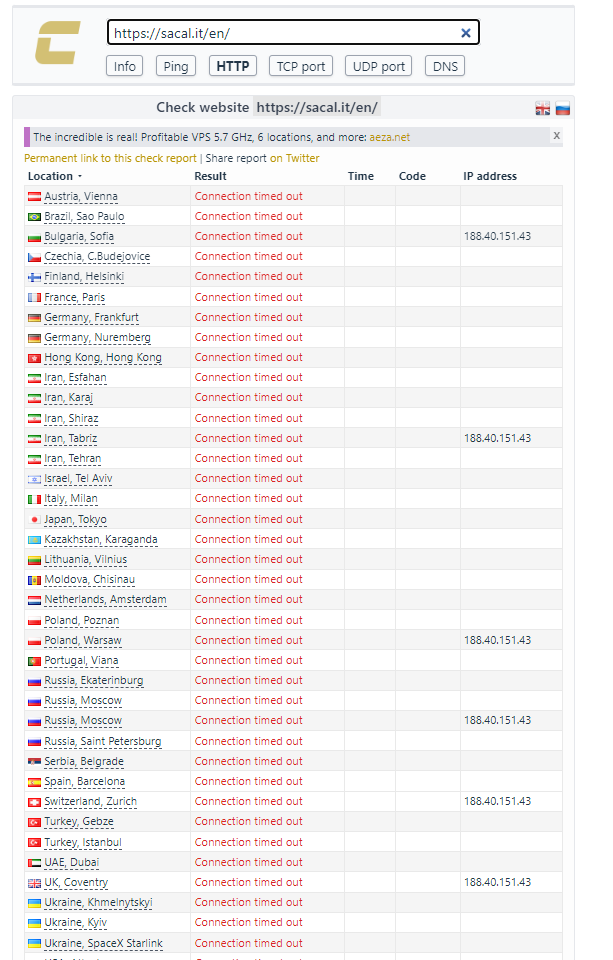The height and width of the screenshot is (960, 613).
Task: Close the aeza.net advertisement banner
Action: coord(557,135)
